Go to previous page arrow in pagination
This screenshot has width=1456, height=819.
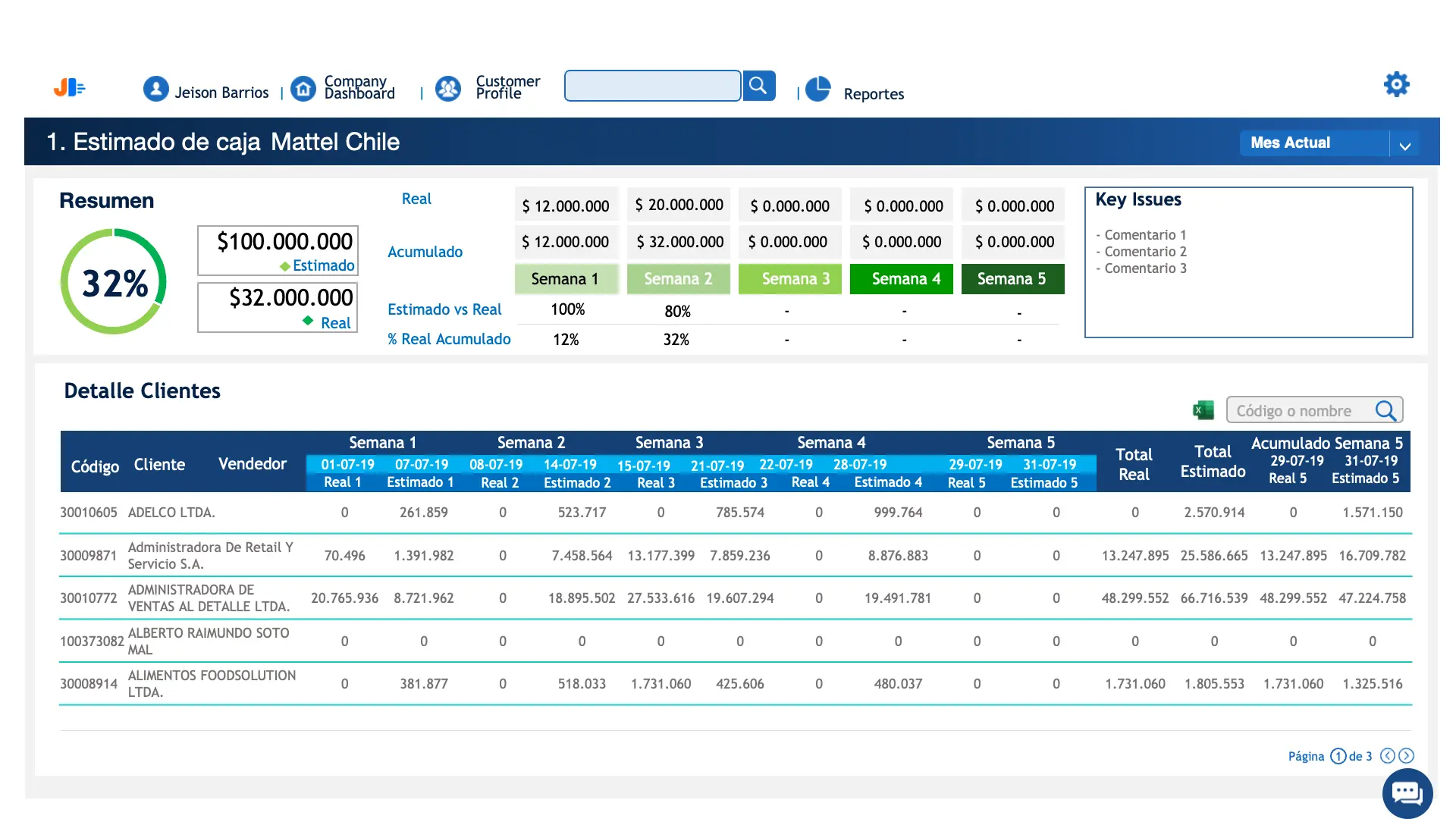(1388, 755)
